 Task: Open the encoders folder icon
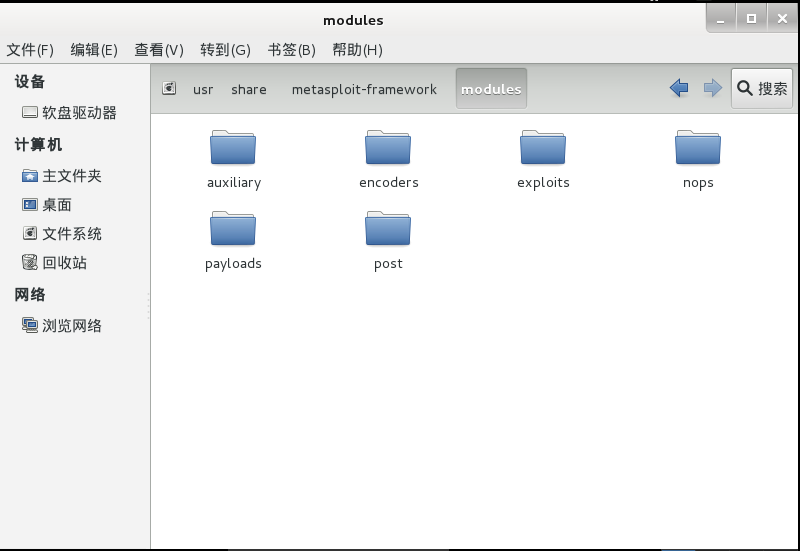388,147
